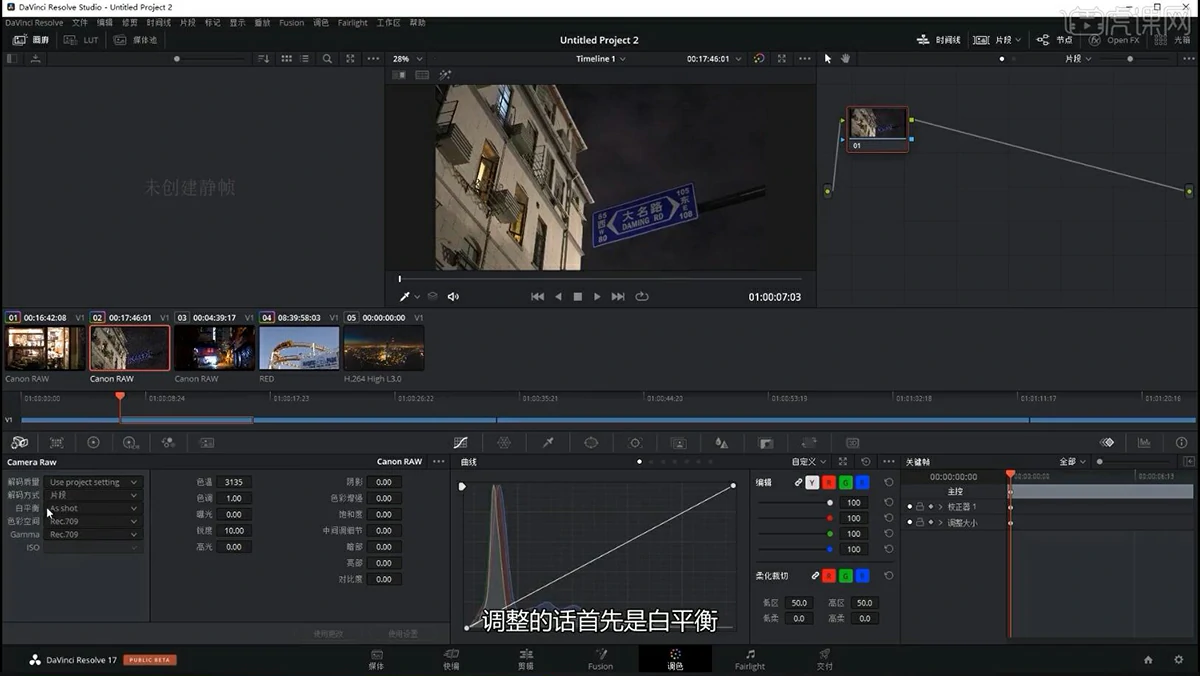This screenshot has width=1200, height=676.
Task: Open the Motion Effects palette icon
Action: click(x=206, y=442)
